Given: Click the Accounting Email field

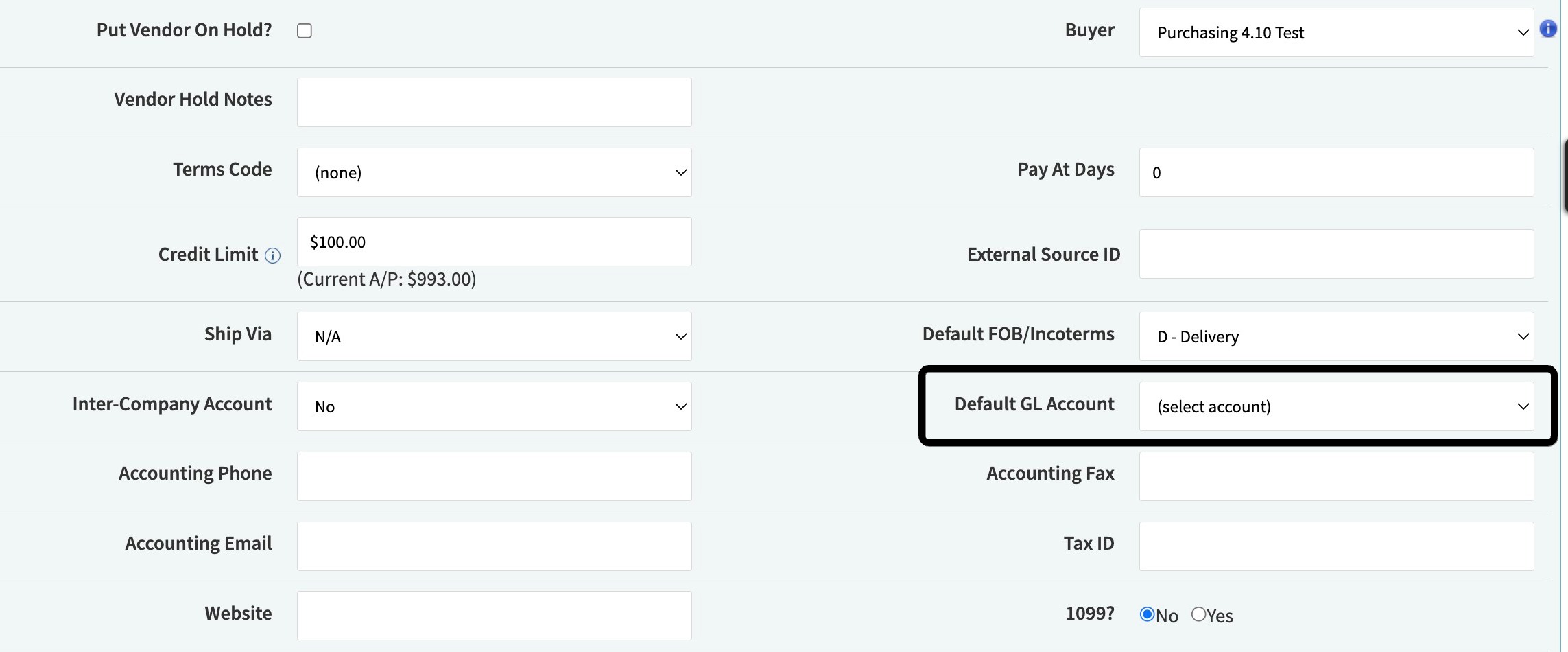Looking at the screenshot, I should click(494, 546).
